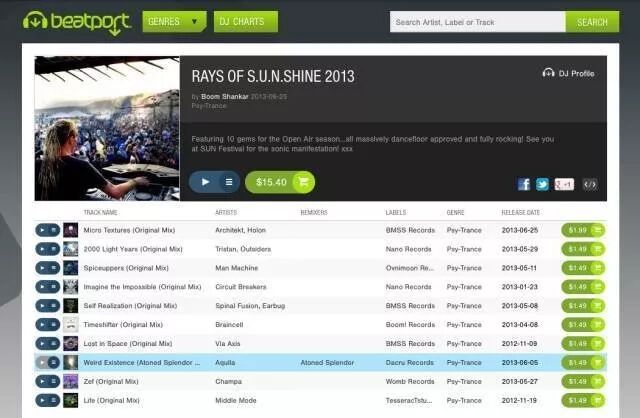Open artist Circuit Breakers
Viewport: 640px width, 418px height.
pos(241,287)
